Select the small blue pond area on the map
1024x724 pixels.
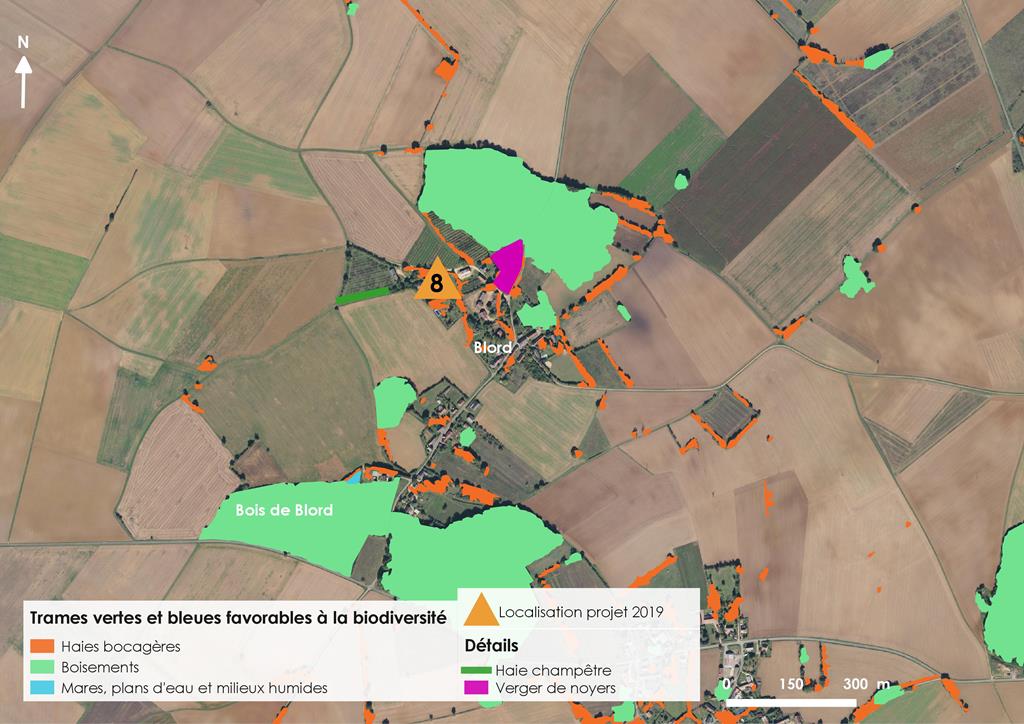pyautogui.click(x=352, y=477)
